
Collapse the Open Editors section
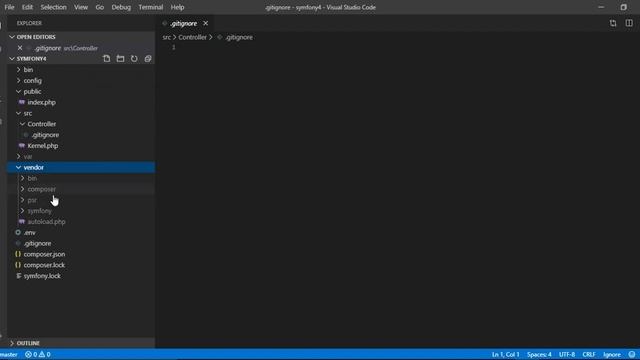81,37
